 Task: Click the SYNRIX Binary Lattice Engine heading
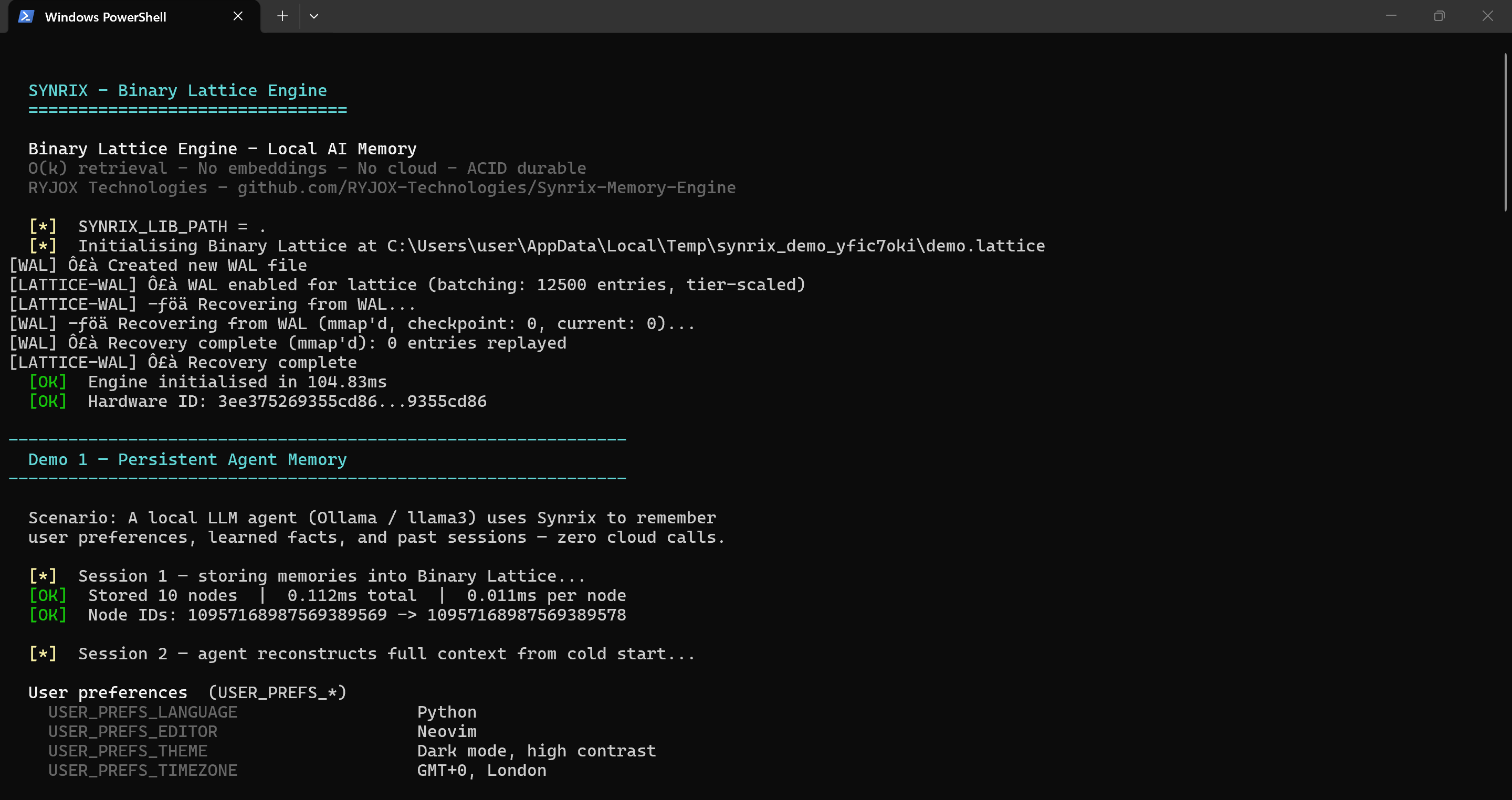coord(177,91)
